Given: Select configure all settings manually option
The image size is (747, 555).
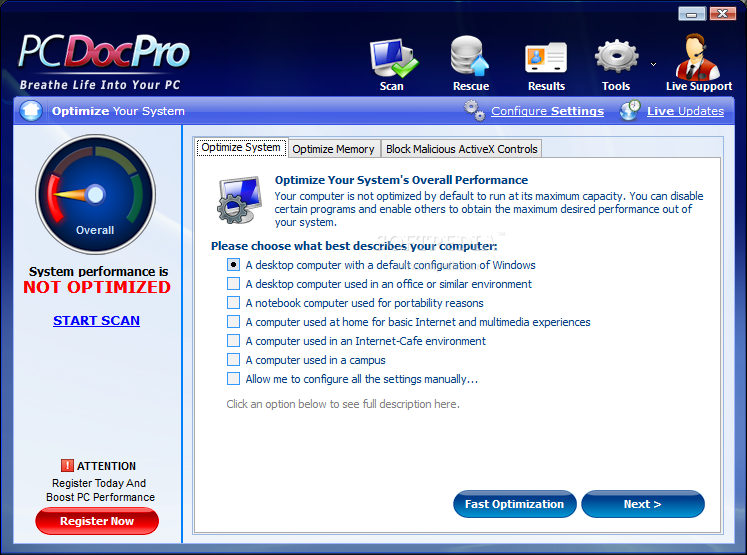Looking at the screenshot, I should click(352, 379).
